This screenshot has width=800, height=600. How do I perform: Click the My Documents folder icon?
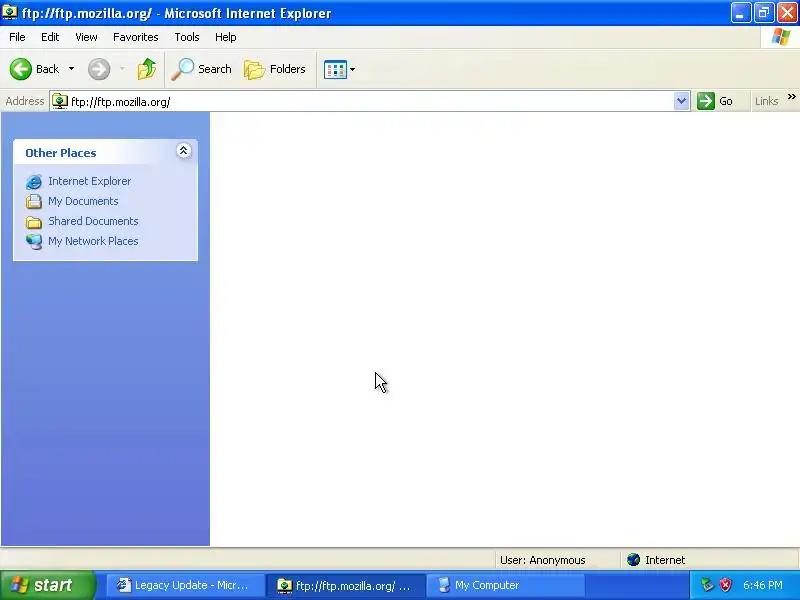click(x=34, y=202)
